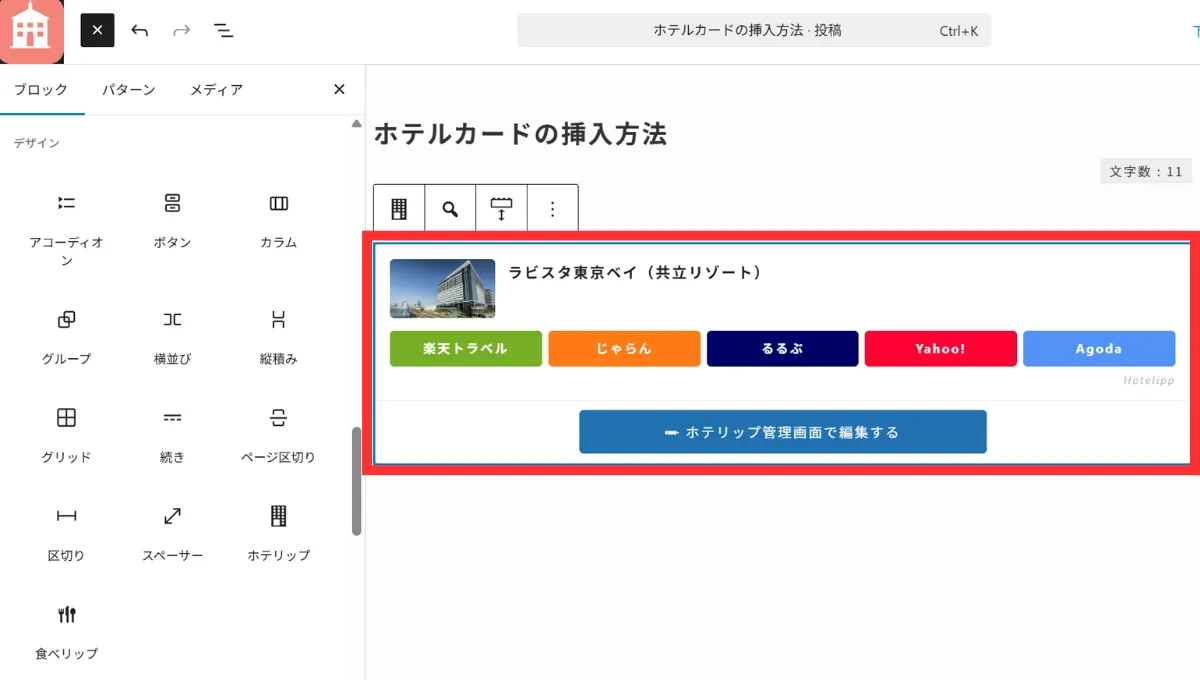1200x680 pixels.
Task: Insert the グループ block
Action: click(66, 337)
